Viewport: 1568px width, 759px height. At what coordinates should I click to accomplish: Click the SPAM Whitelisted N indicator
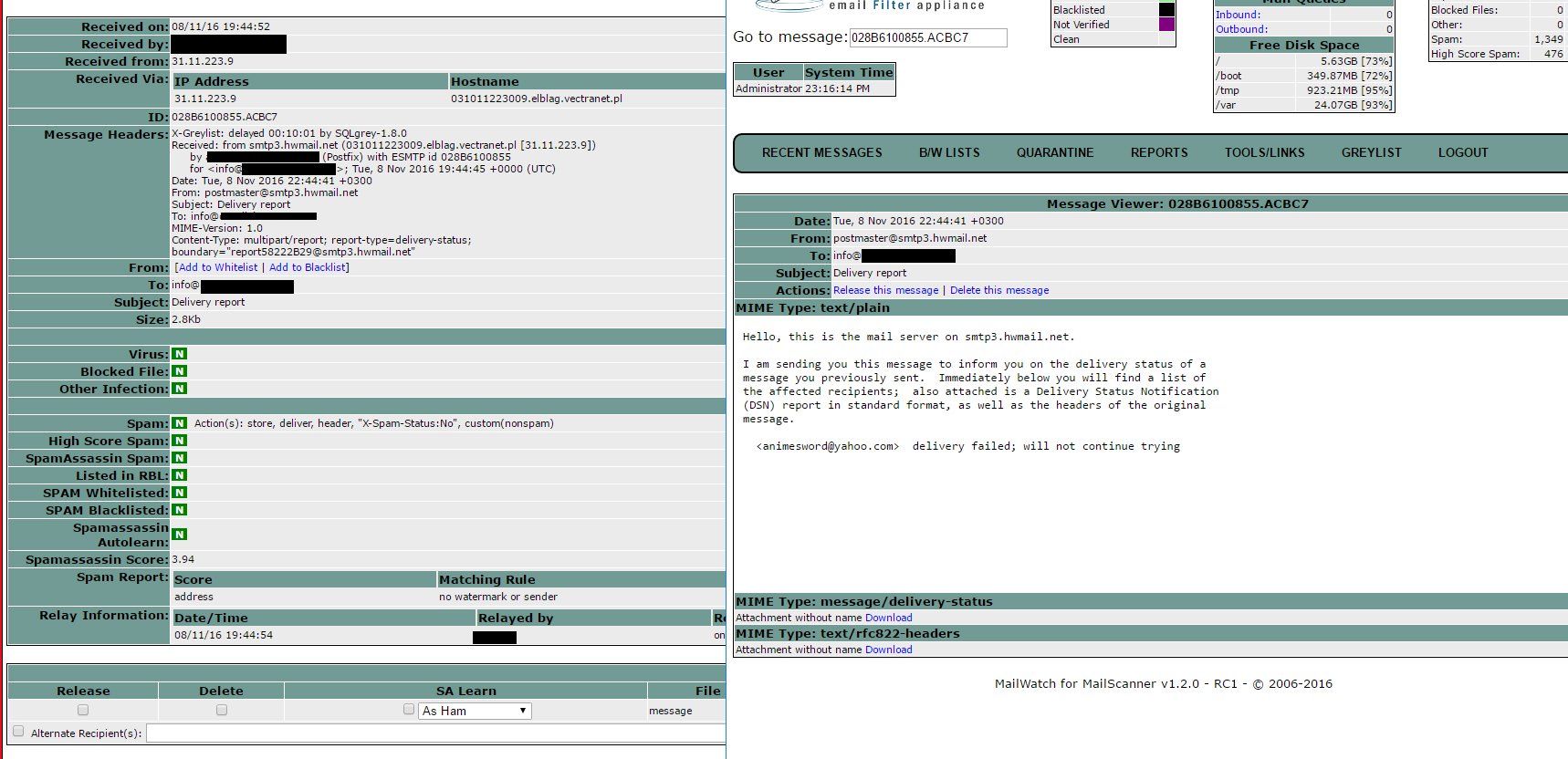[180, 493]
